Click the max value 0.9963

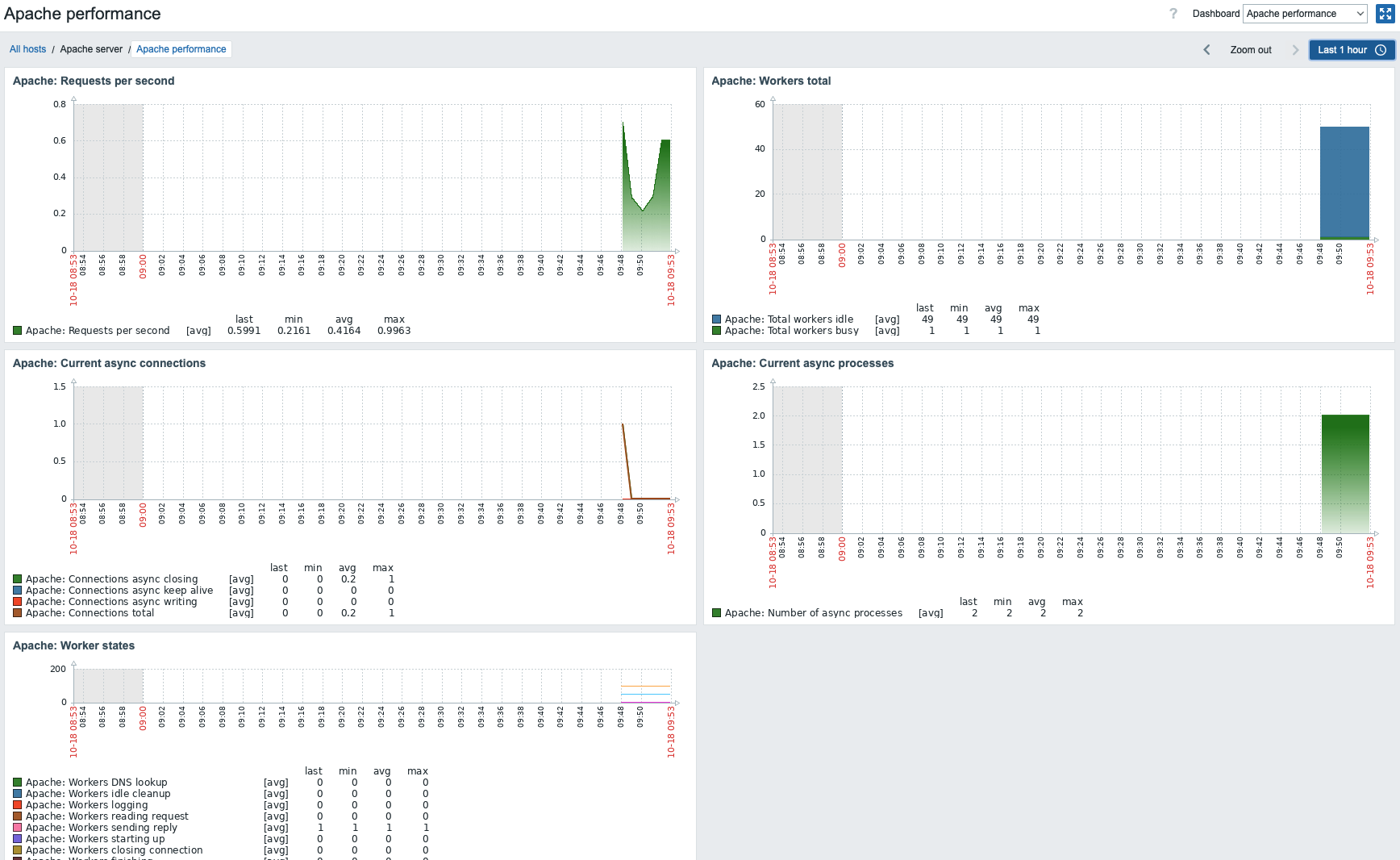pyautogui.click(x=394, y=331)
